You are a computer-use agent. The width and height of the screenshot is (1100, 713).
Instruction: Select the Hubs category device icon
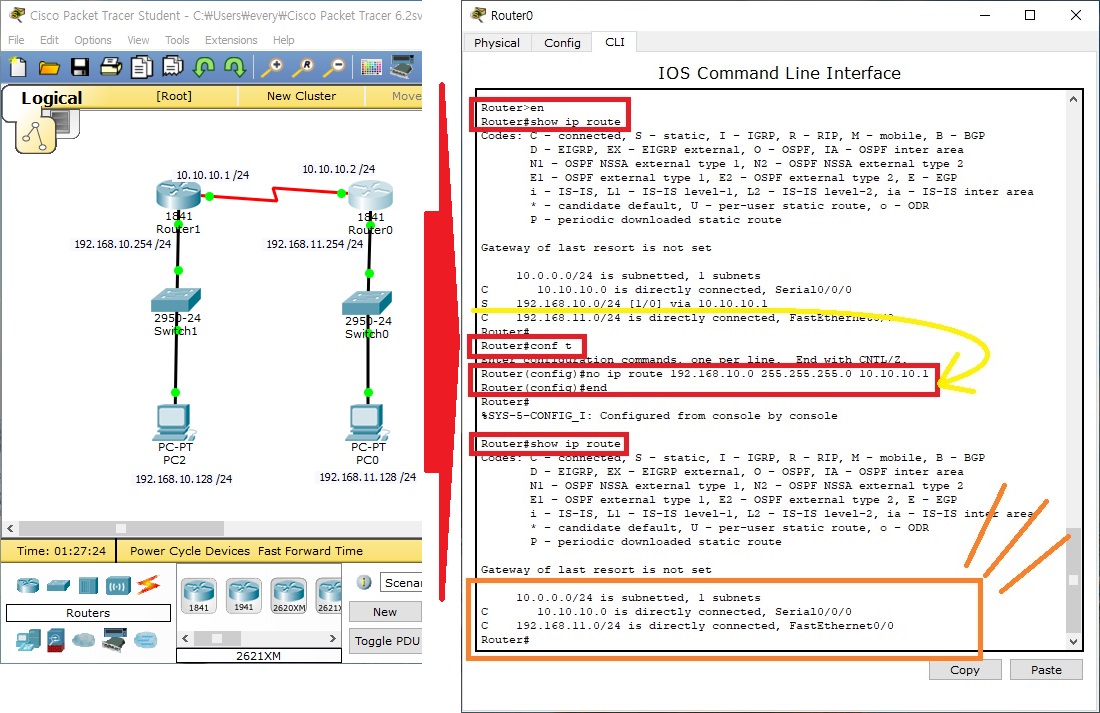(x=88, y=585)
